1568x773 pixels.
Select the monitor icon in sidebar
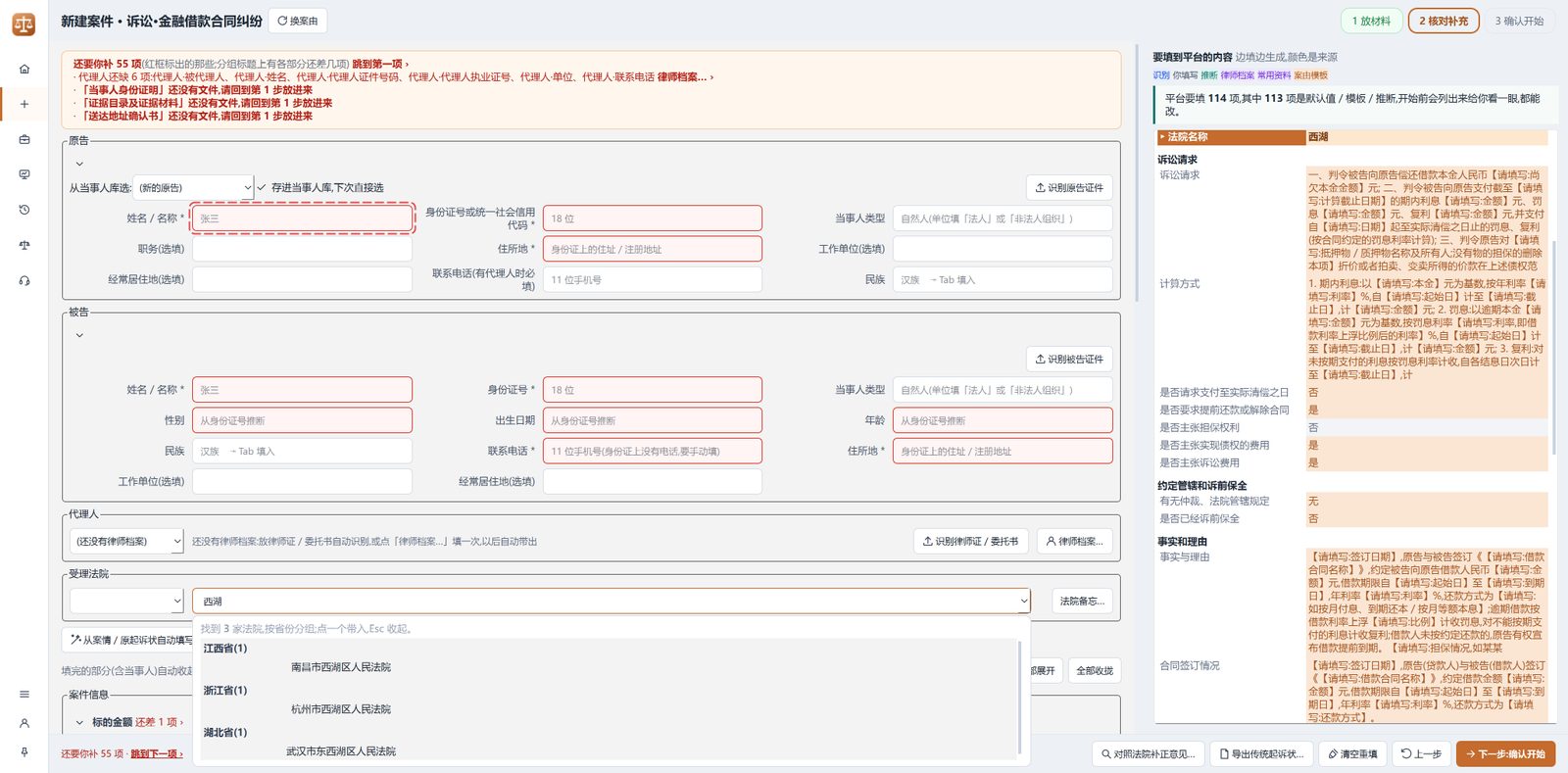[24, 174]
